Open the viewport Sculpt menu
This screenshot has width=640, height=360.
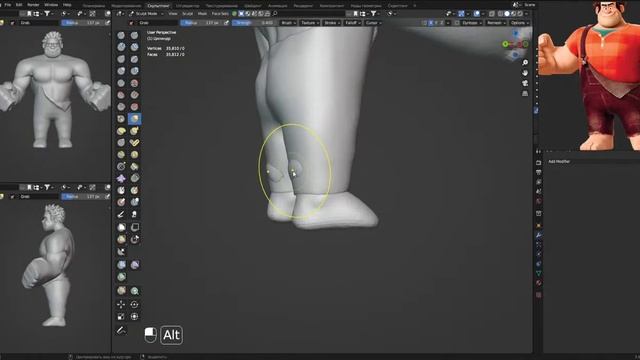point(187,14)
